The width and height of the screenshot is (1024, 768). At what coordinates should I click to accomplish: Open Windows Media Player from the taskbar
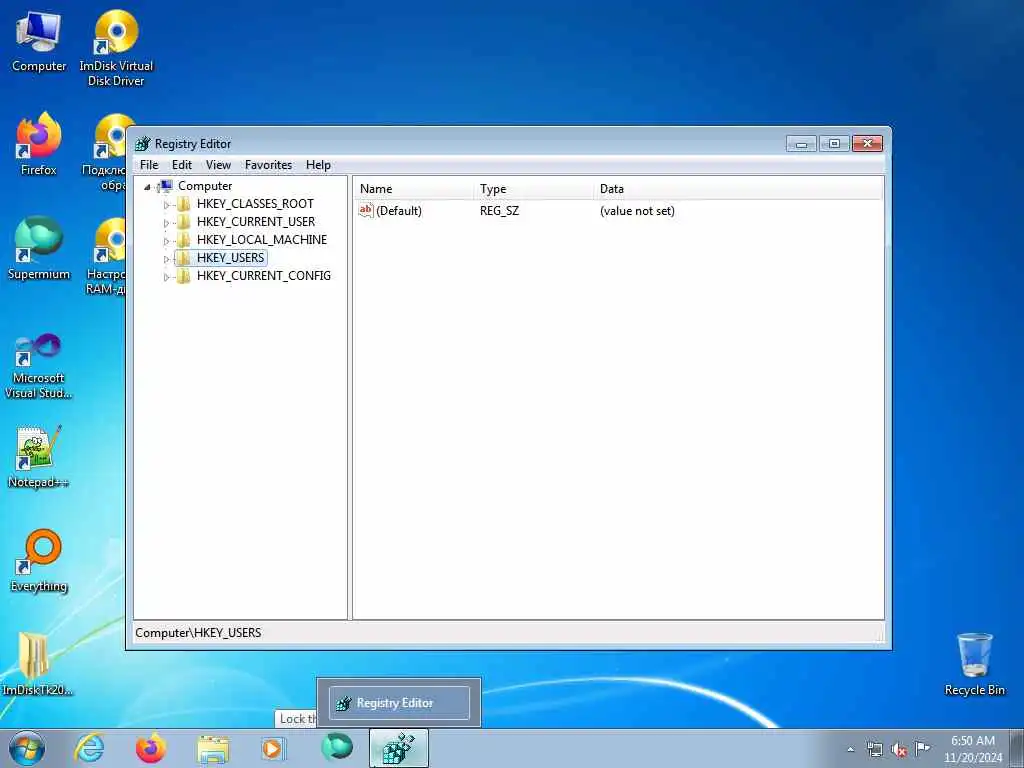point(274,749)
